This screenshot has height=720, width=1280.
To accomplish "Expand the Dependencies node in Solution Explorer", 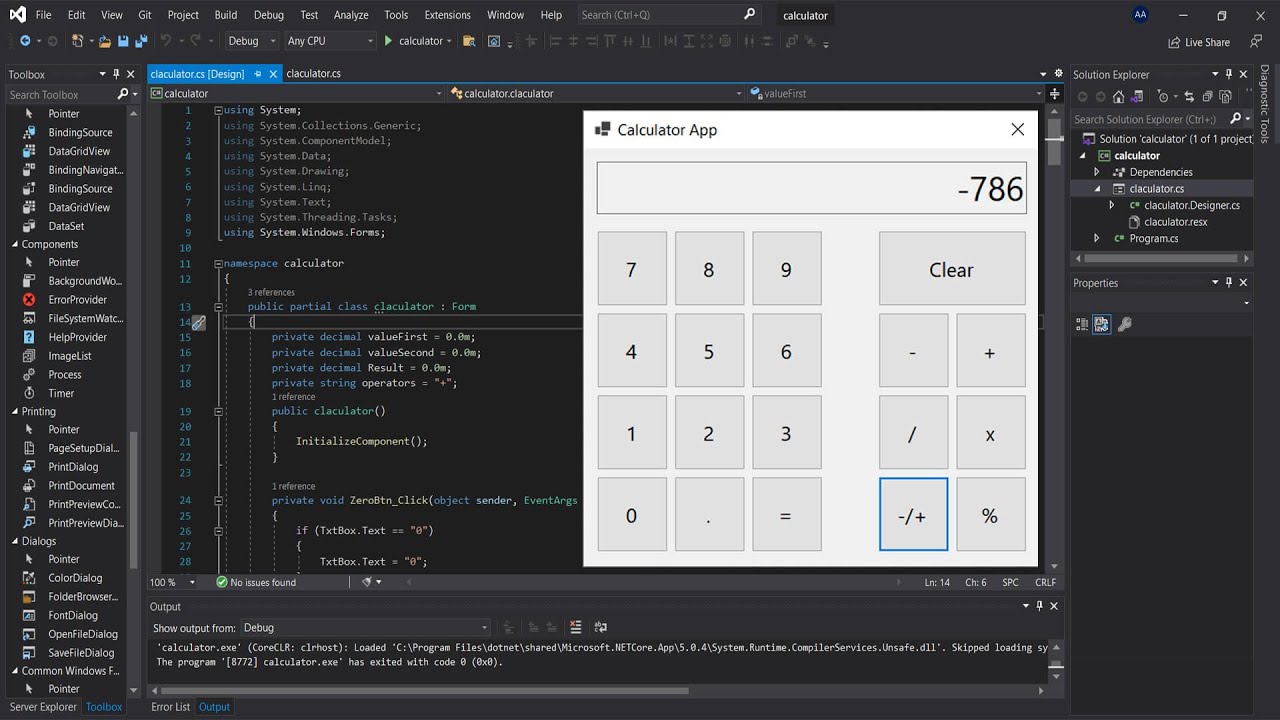I will coord(1097,172).
